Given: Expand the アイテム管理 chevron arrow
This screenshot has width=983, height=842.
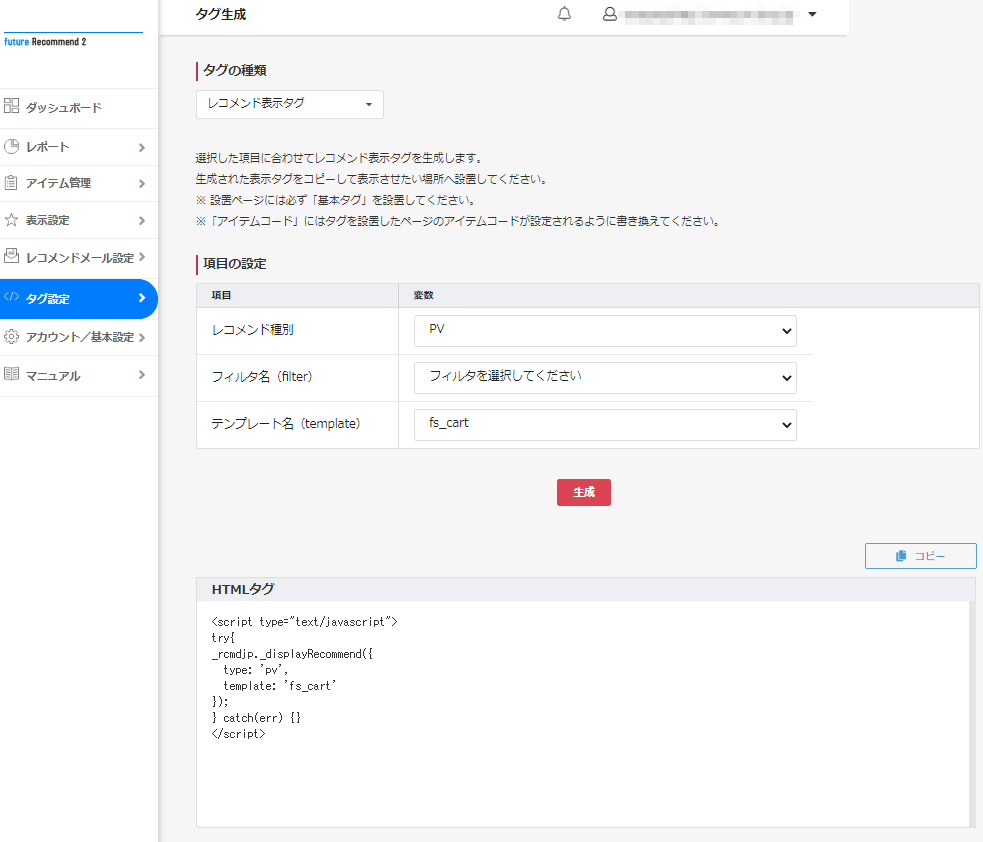Looking at the screenshot, I should tap(142, 184).
